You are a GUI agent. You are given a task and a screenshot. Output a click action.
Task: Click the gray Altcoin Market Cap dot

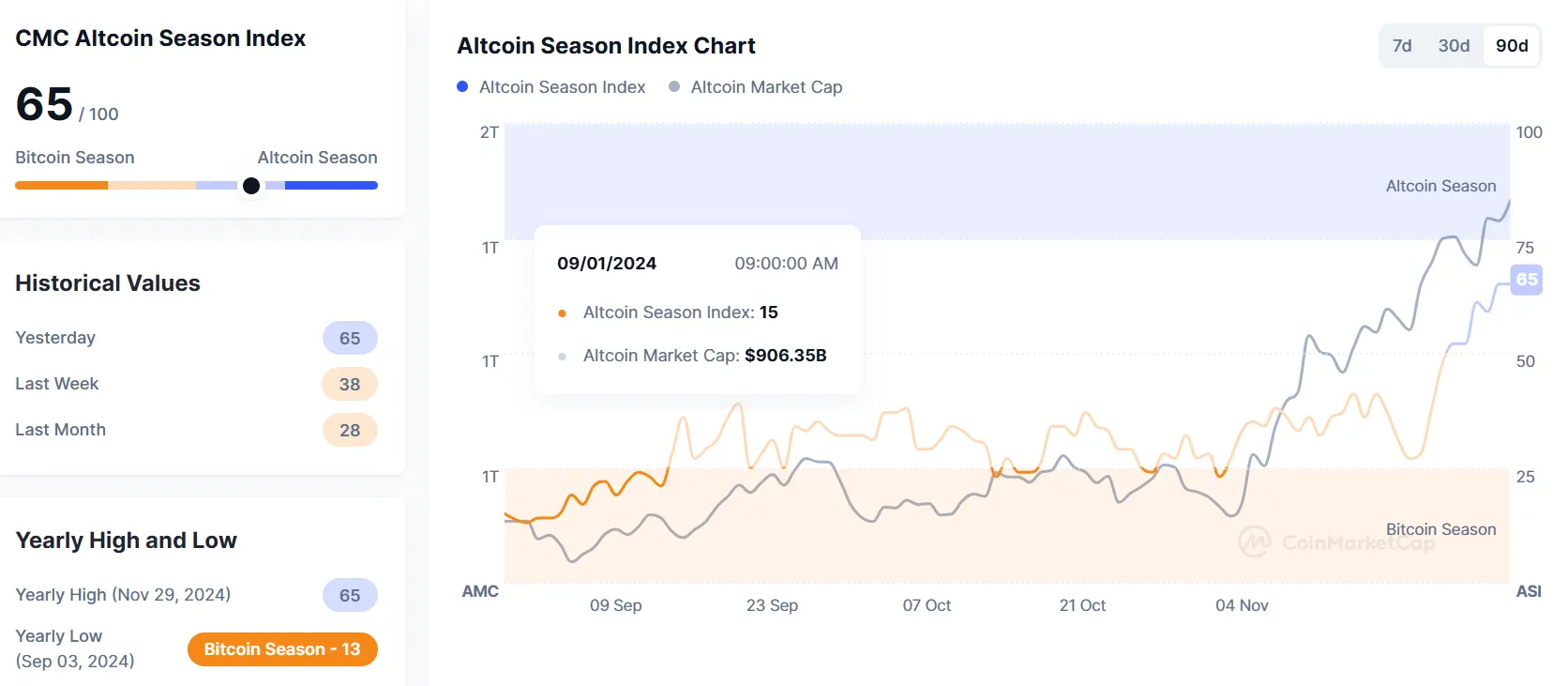(x=674, y=86)
